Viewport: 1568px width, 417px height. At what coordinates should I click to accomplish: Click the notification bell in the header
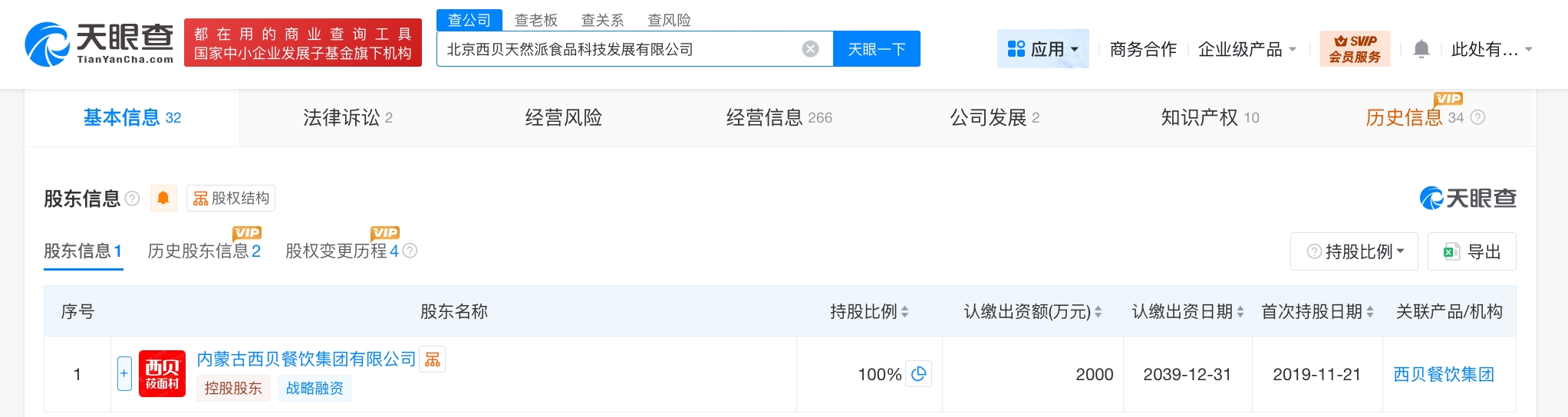(1421, 49)
